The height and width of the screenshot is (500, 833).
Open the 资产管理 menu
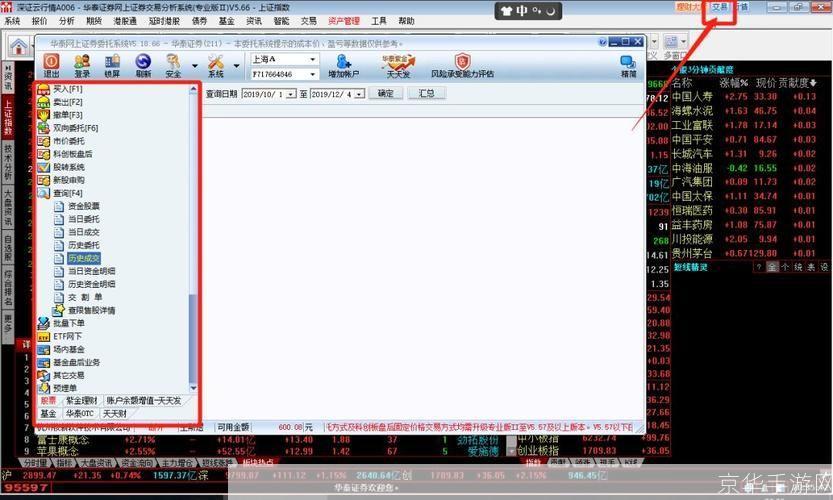coord(344,21)
